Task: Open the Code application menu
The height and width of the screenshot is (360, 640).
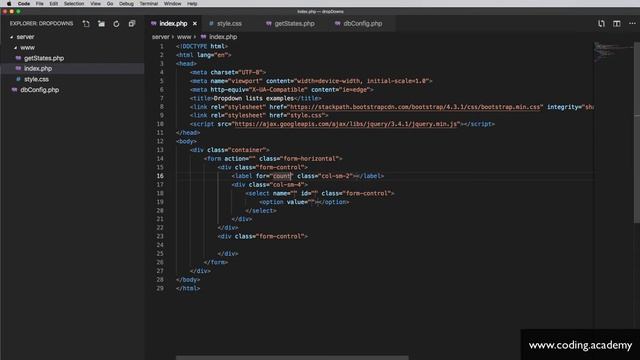Action: (x=24, y=3)
